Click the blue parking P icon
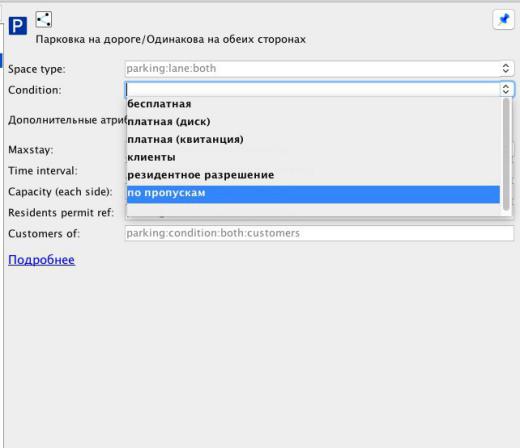Image resolution: width=520 pixels, height=448 pixels. 18,26
